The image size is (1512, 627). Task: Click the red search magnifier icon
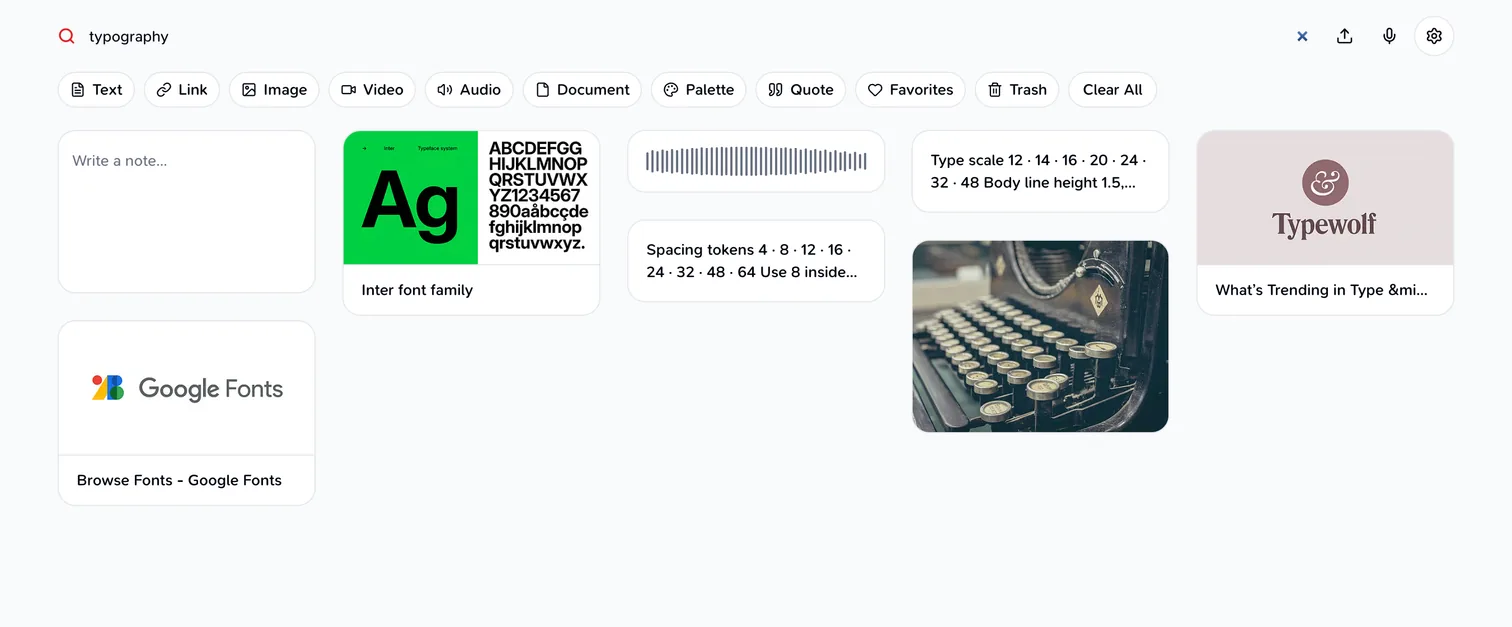tap(67, 36)
